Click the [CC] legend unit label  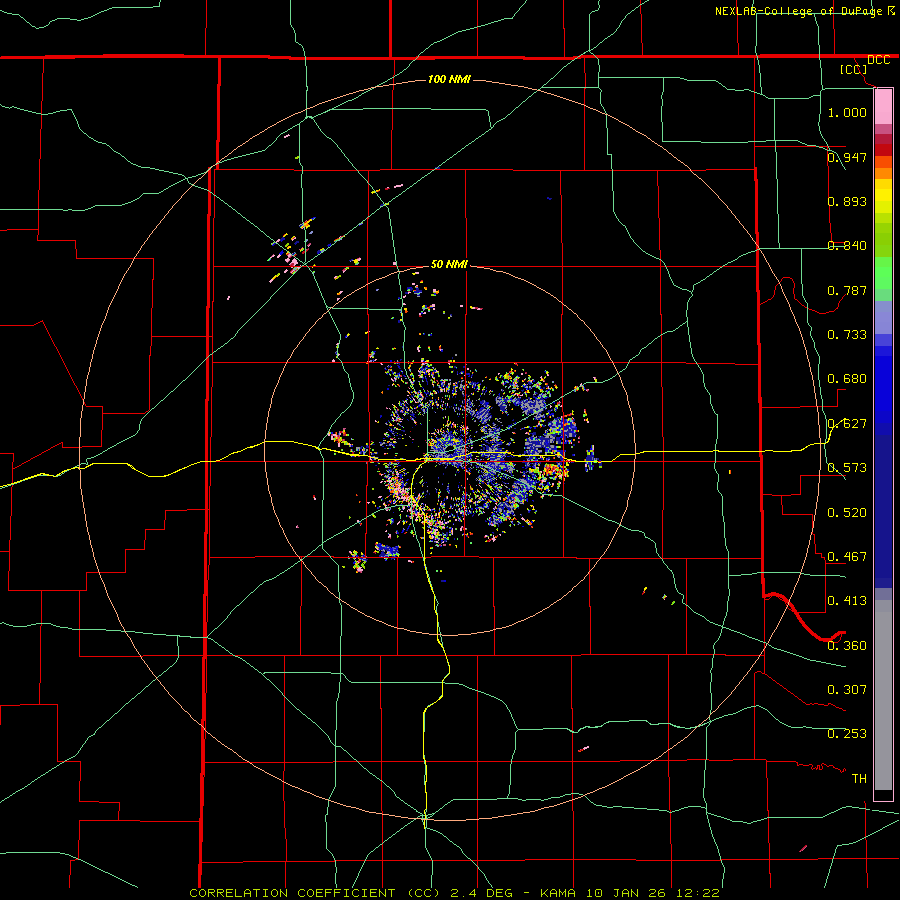854,69
